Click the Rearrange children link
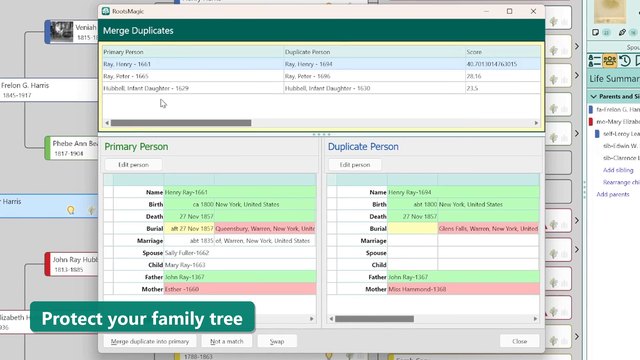Viewport: 640px width, 360px height. 621,182
